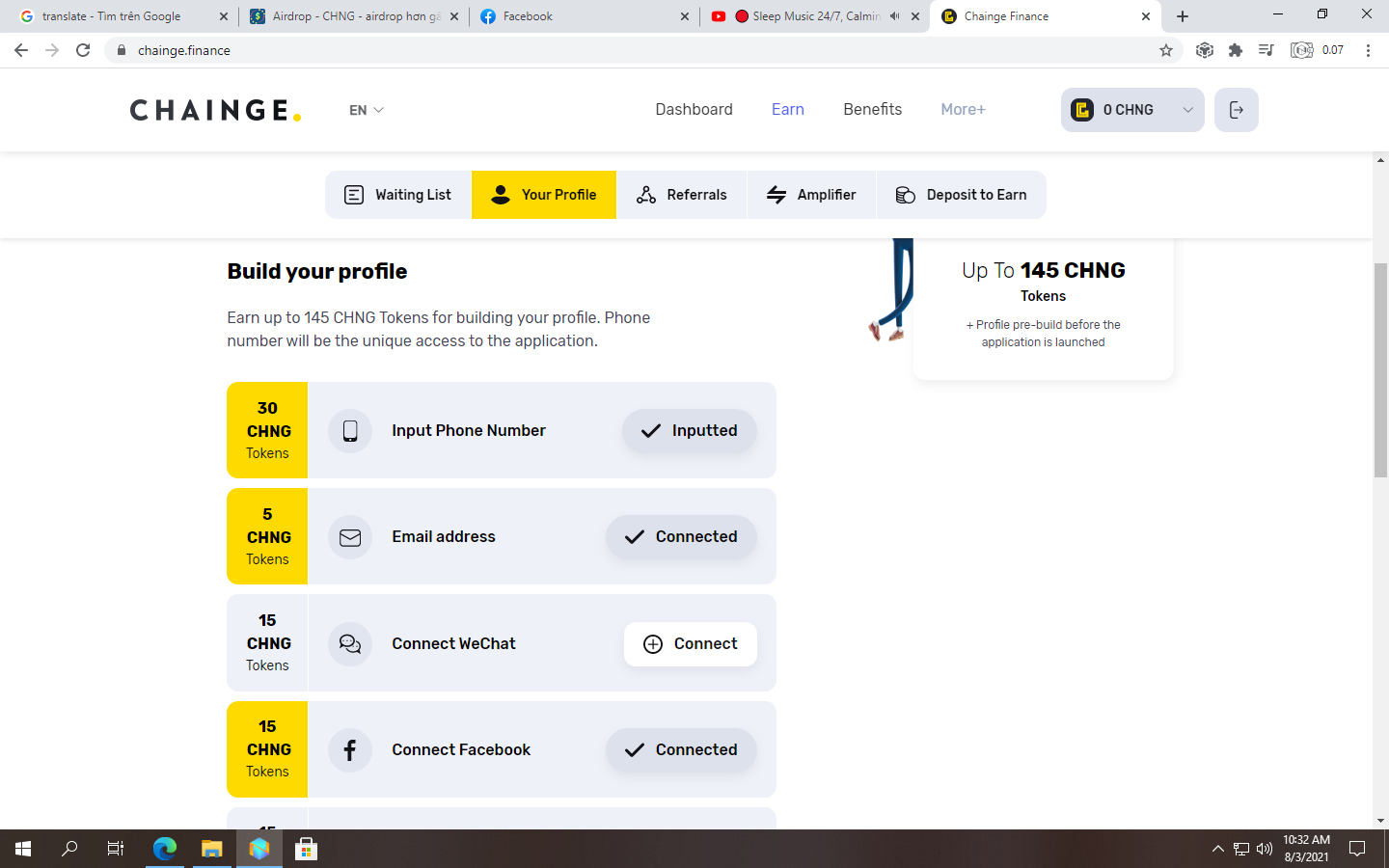The image size is (1389, 868).
Task: Open the Referrals tab
Action: click(682, 195)
